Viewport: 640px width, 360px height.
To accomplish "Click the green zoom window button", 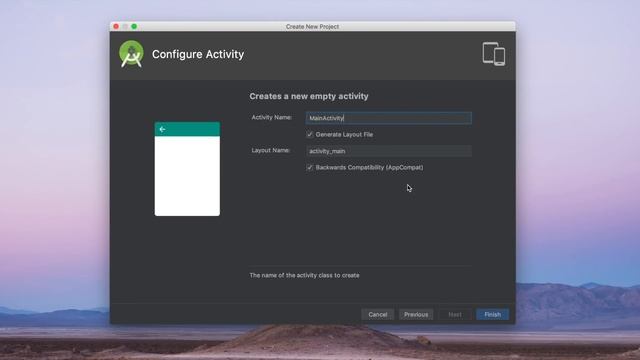I will pos(134,26).
